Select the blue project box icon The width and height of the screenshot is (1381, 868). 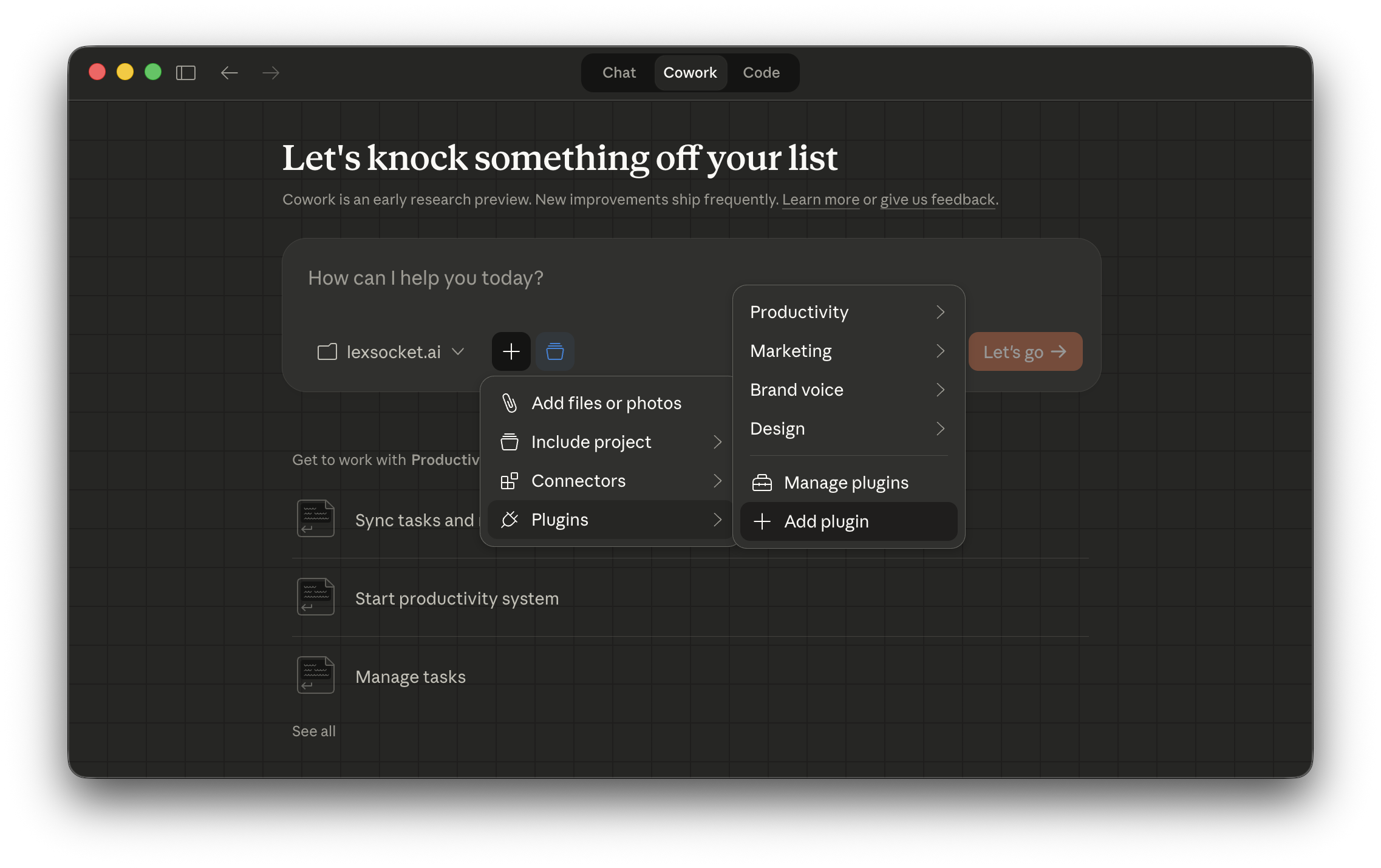[554, 351]
